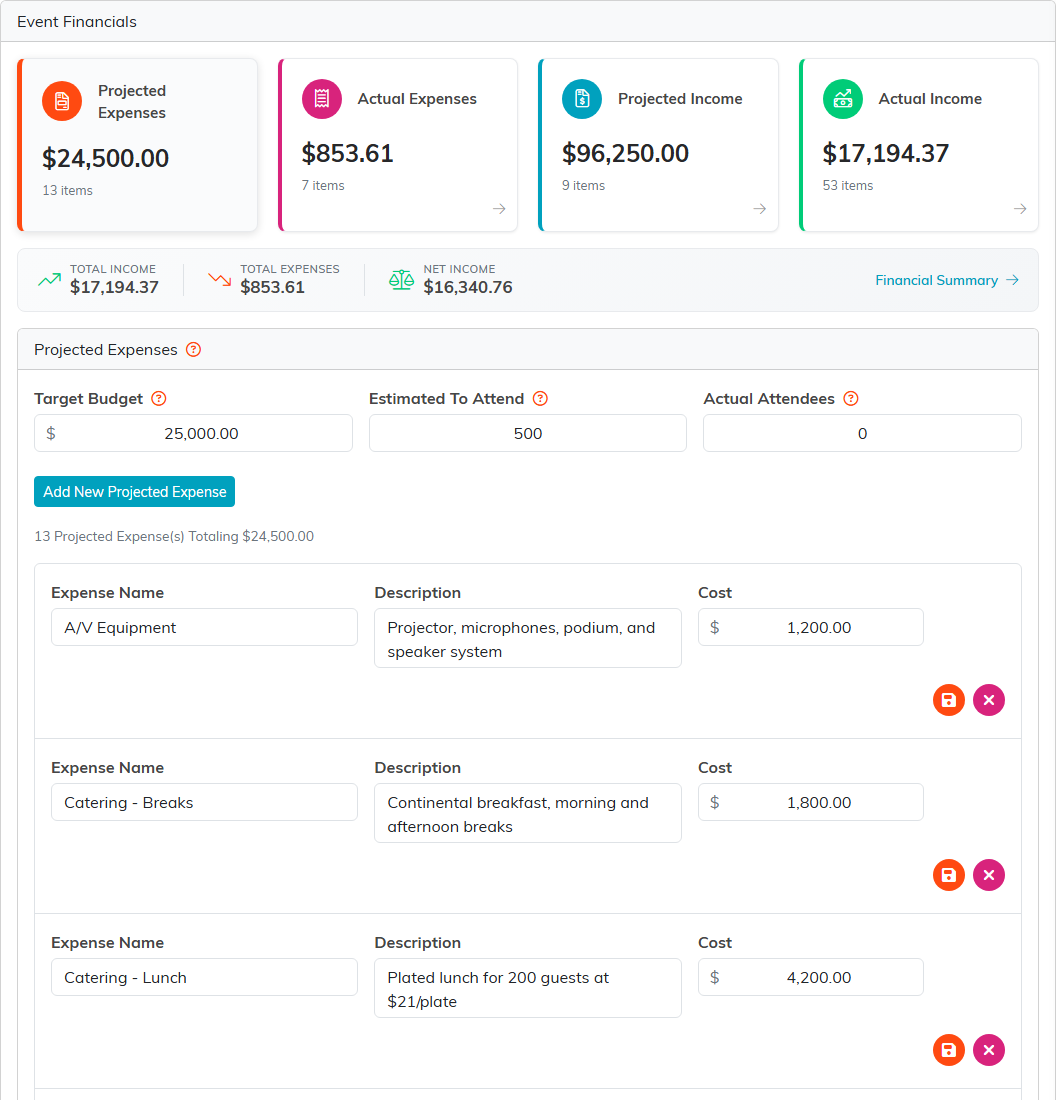The image size is (1056, 1100).
Task: Edit the continental breakfast description field
Action: (528, 813)
